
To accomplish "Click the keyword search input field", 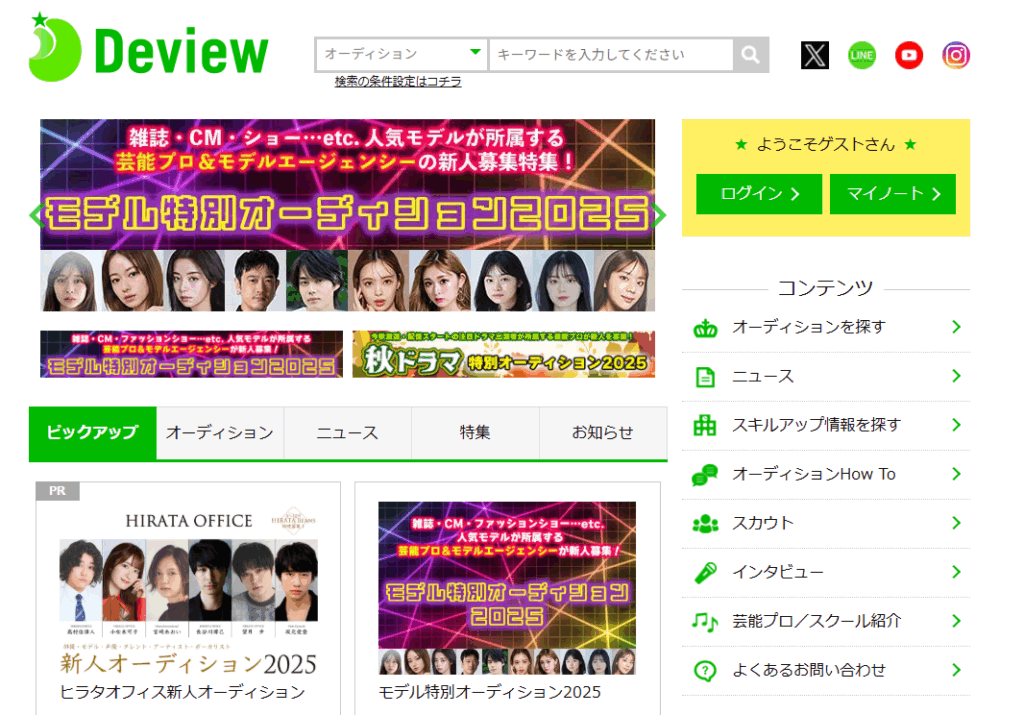I will tap(611, 55).
